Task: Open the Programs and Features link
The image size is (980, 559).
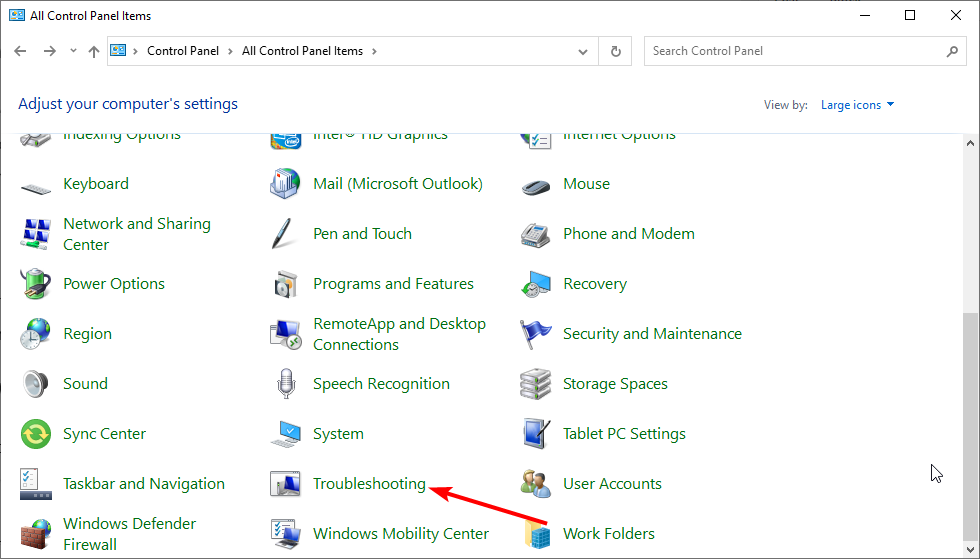Action: pos(393,284)
